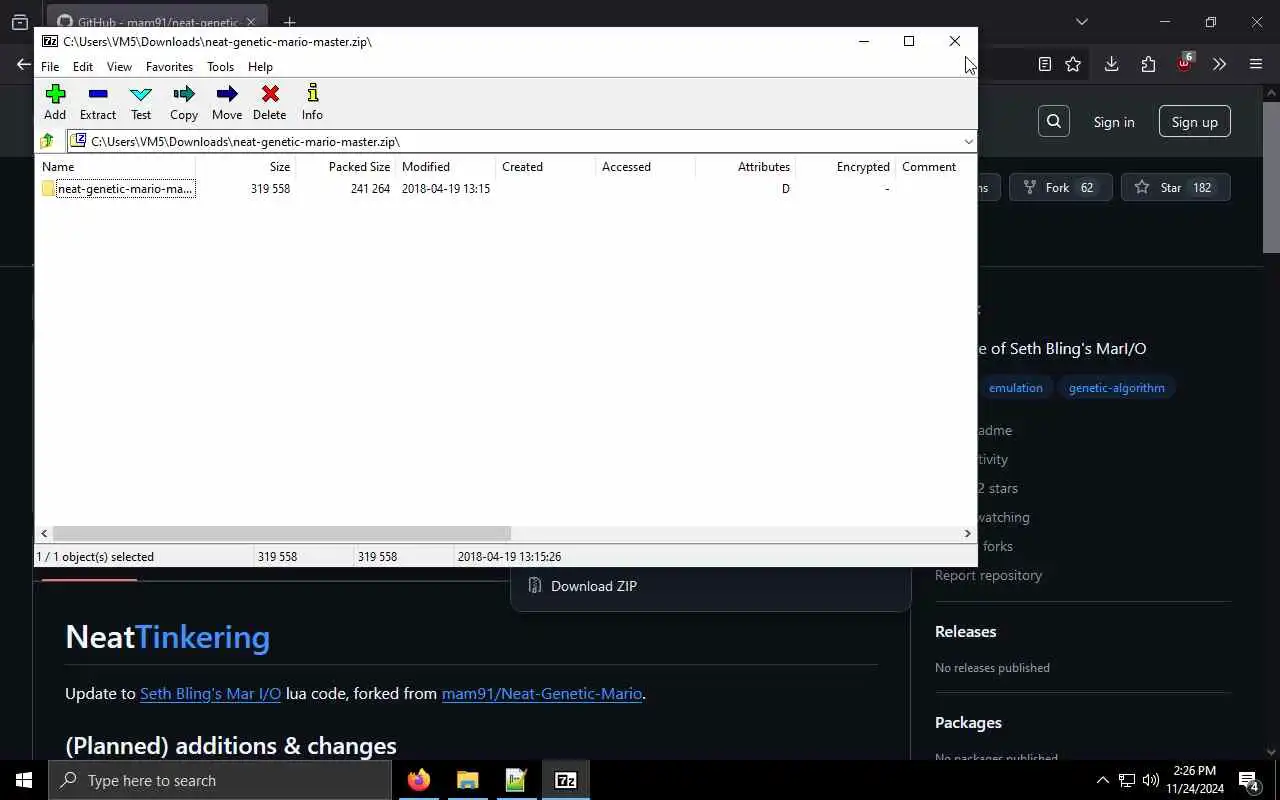The image size is (1280, 800).
Task: Sort by the Created column header
Action: [545, 167]
